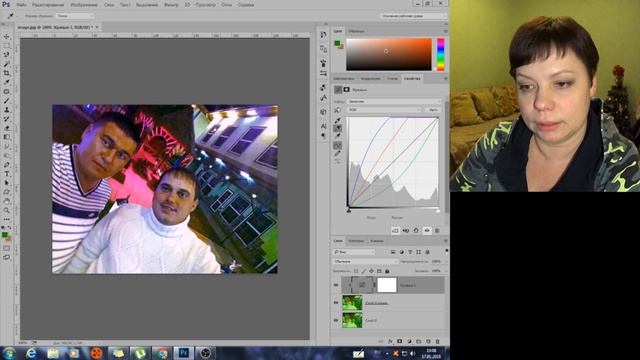Open Photoshop from the Windows taskbar
The image size is (640, 360).
[183, 353]
